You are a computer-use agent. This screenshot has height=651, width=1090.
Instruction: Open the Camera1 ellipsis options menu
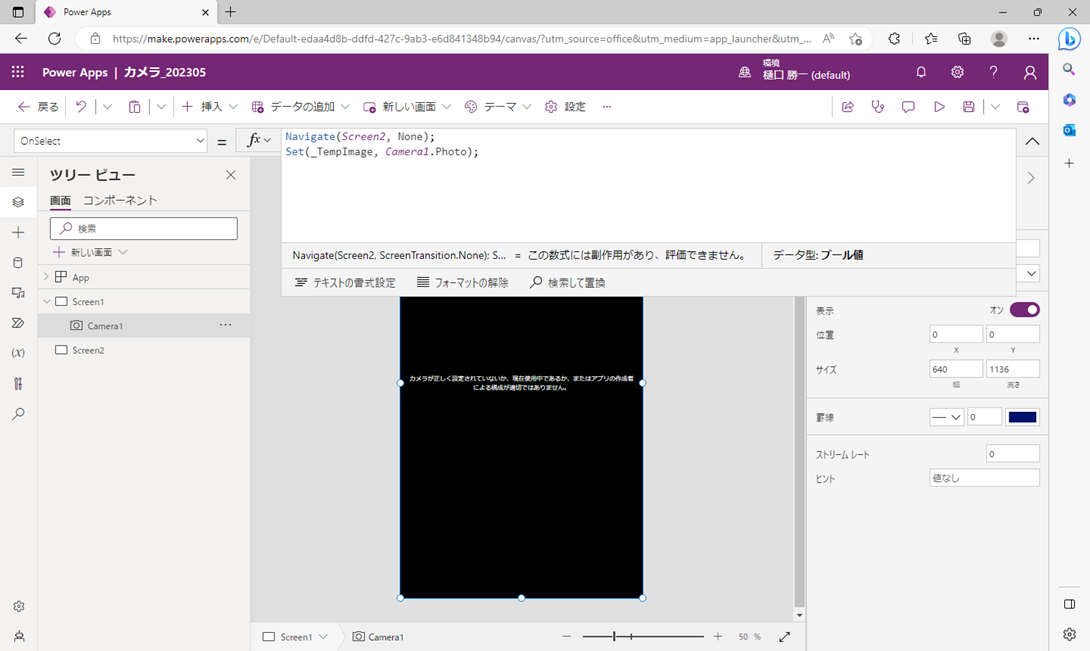click(225, 325)
